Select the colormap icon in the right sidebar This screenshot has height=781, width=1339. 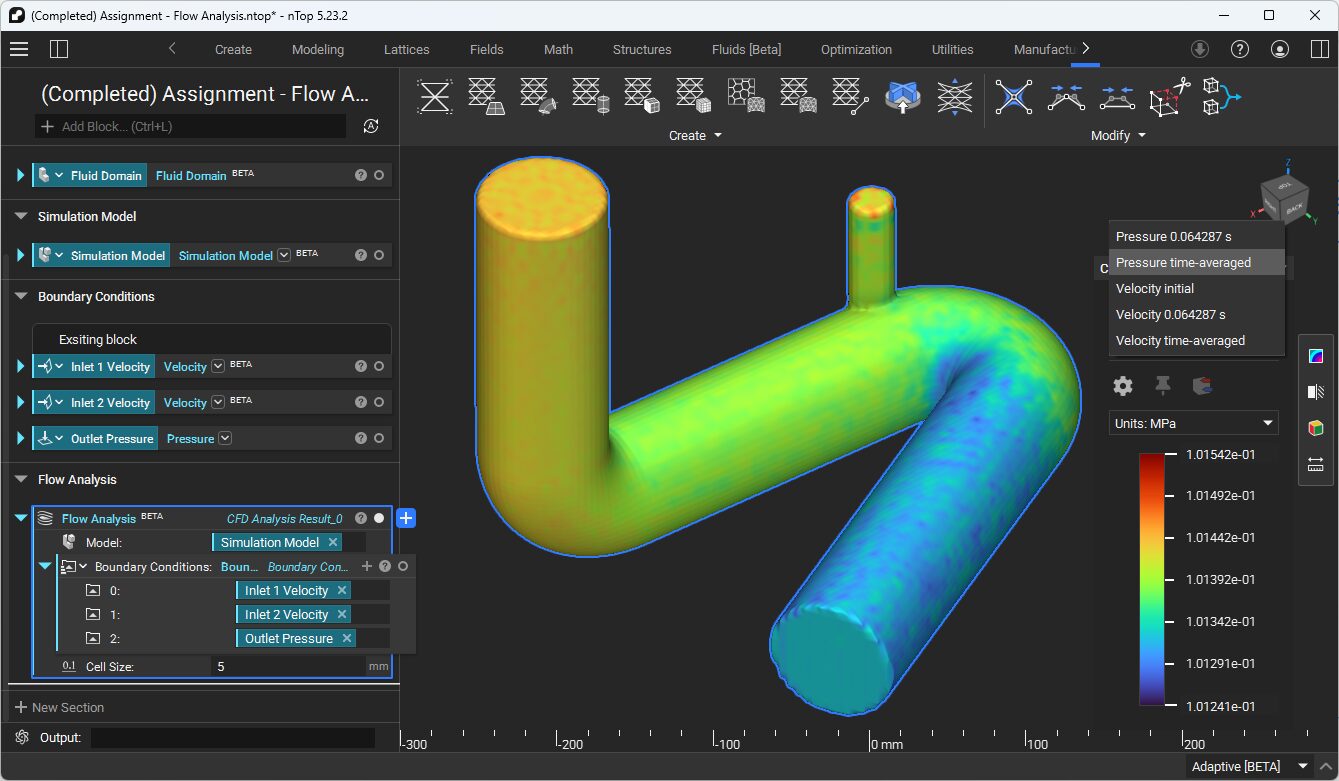pyautogui.click(x=1316, y=355)
